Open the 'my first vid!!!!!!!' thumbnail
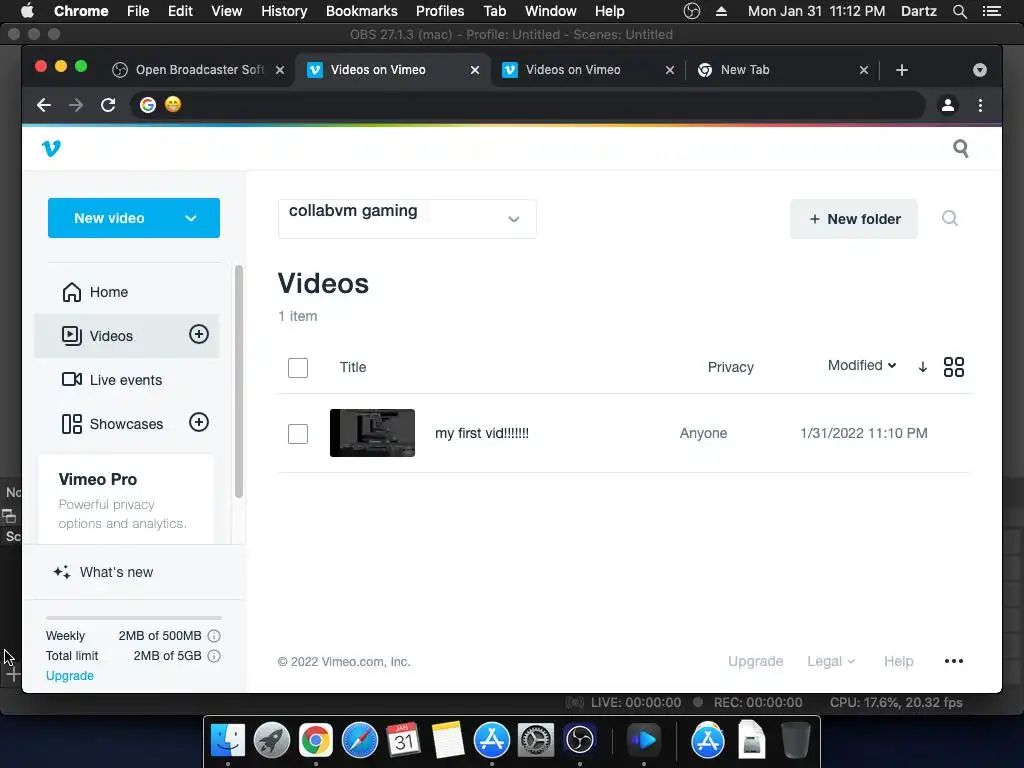The height and width of the screenshot is (768, 1024). [x=372, y=433]
